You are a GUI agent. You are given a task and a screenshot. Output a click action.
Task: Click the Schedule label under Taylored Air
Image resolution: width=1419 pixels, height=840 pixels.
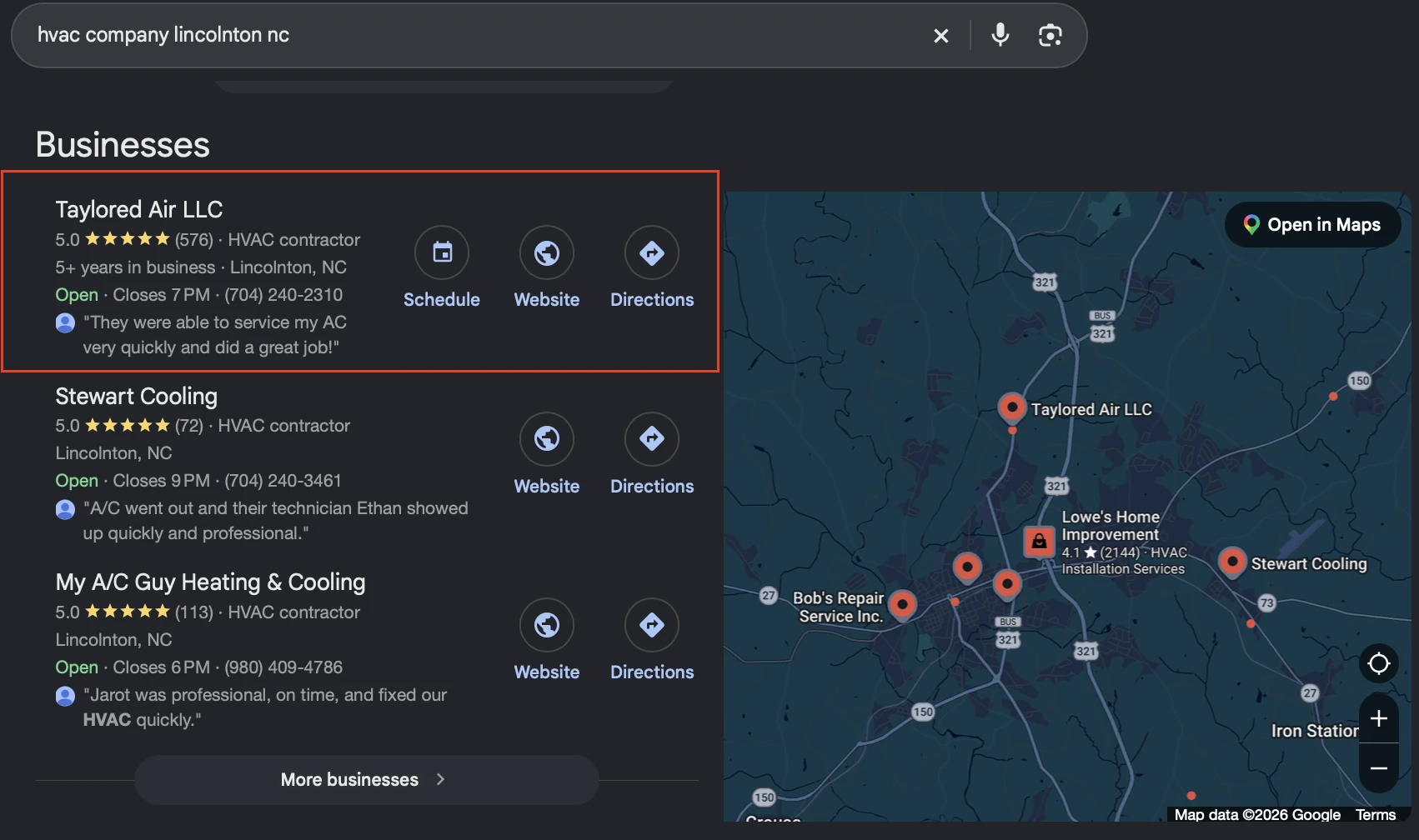pos(442,300)
